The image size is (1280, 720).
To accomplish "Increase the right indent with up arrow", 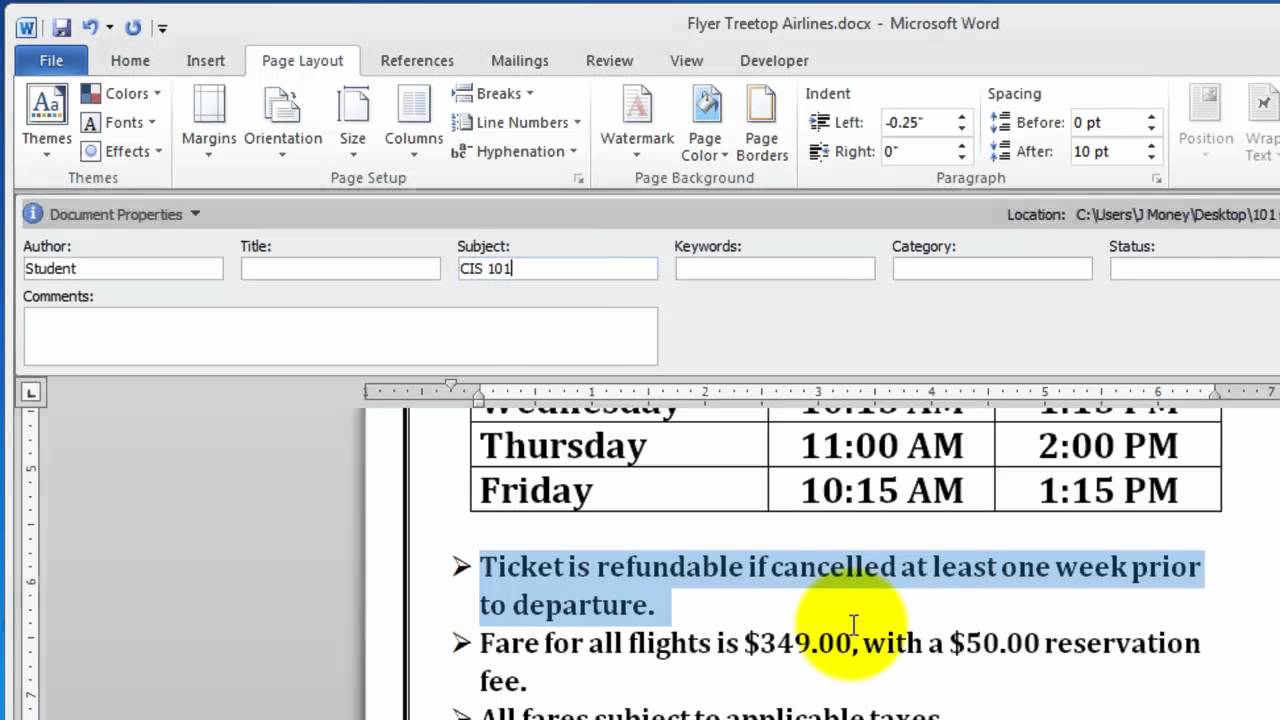I will pos(962,146).
